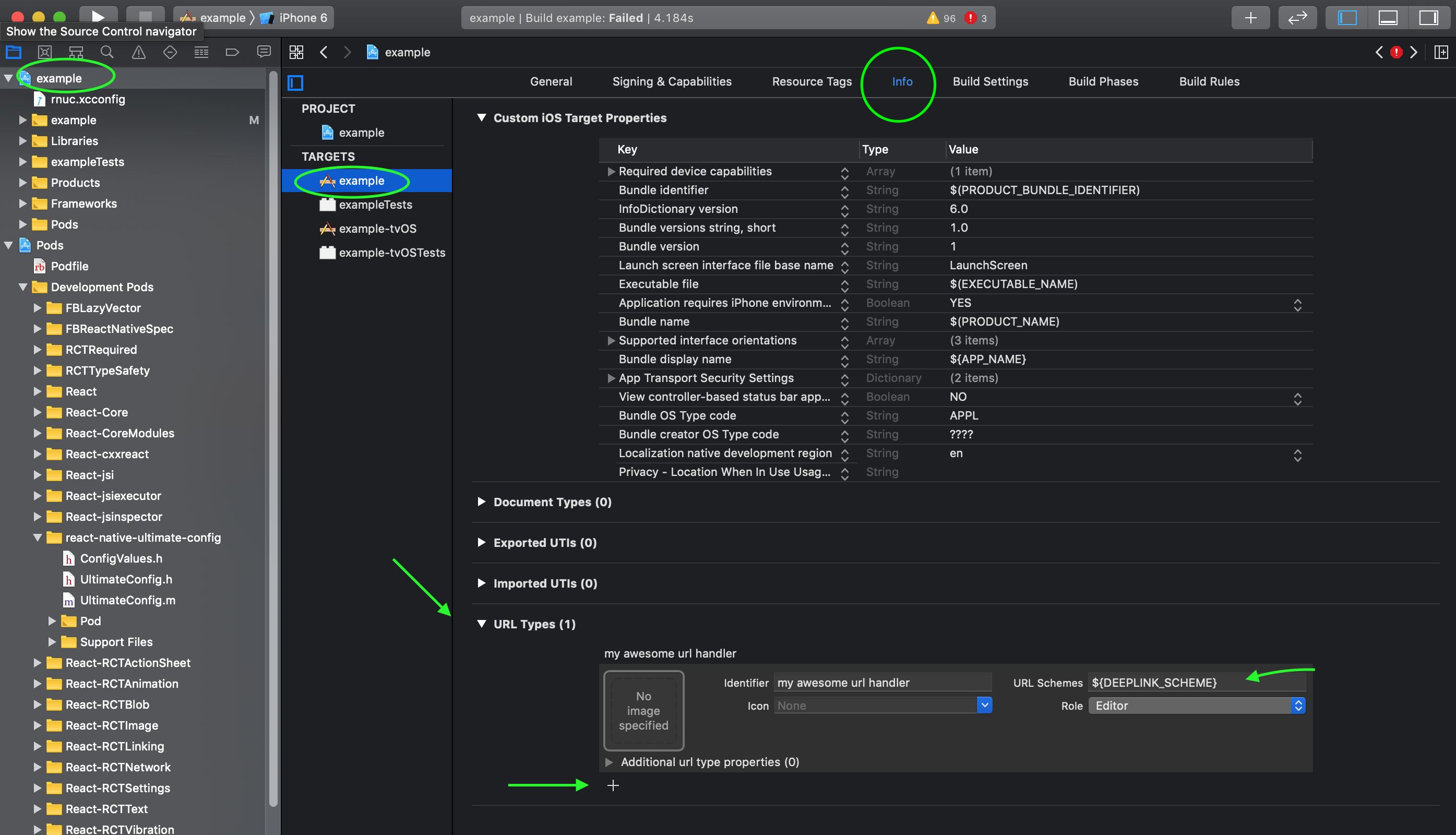
Task: Open the Find navigator magnifier icon
Action: pos(106,52)
